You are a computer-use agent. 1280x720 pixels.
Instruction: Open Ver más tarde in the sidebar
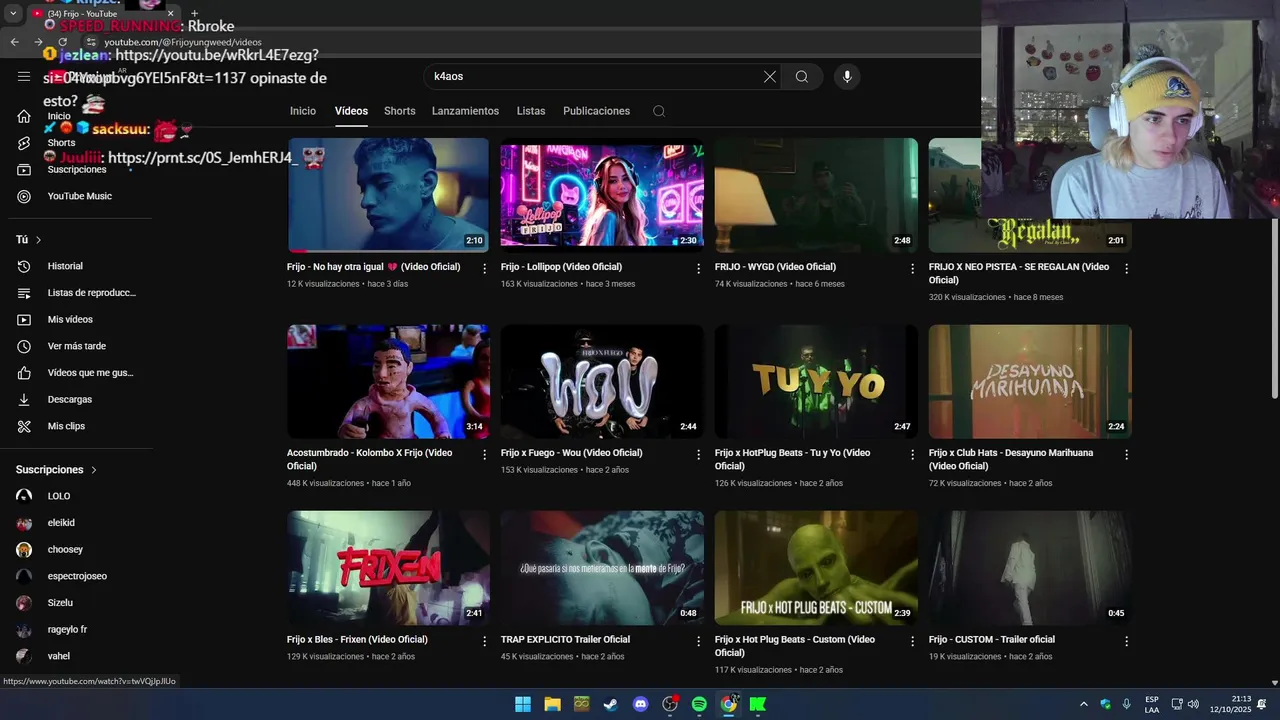point(76,346)
